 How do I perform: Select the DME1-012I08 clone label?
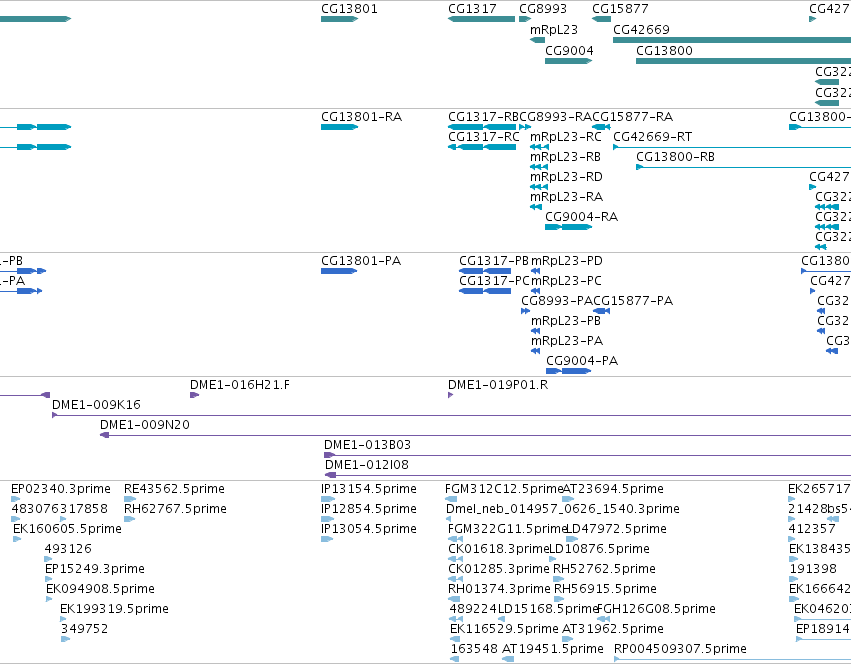click(x=367, y=465)
